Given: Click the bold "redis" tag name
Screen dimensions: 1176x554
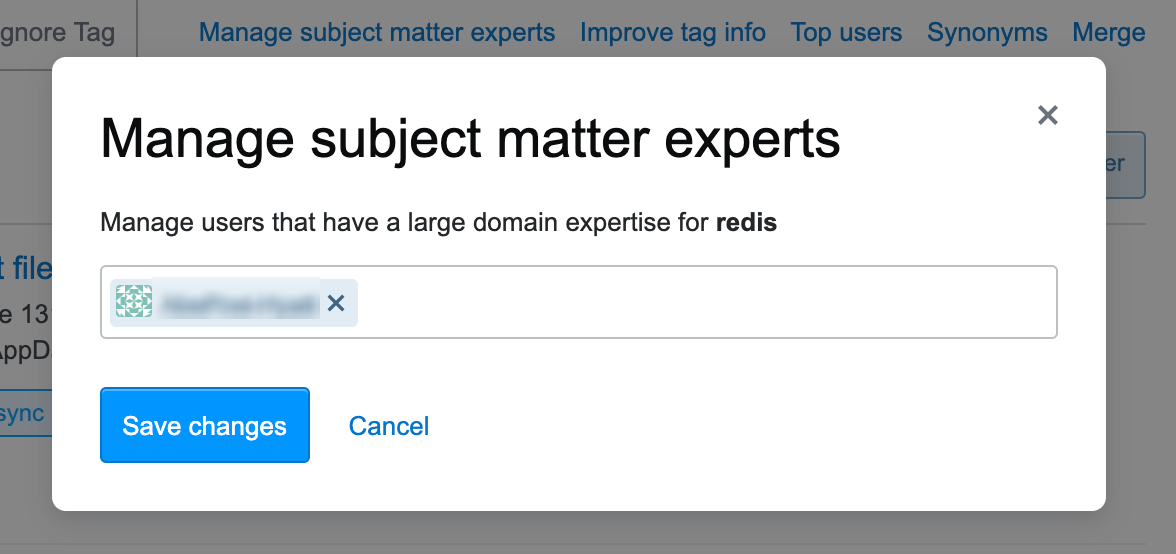Looking at the screenshot, I should tap(746, 222).
